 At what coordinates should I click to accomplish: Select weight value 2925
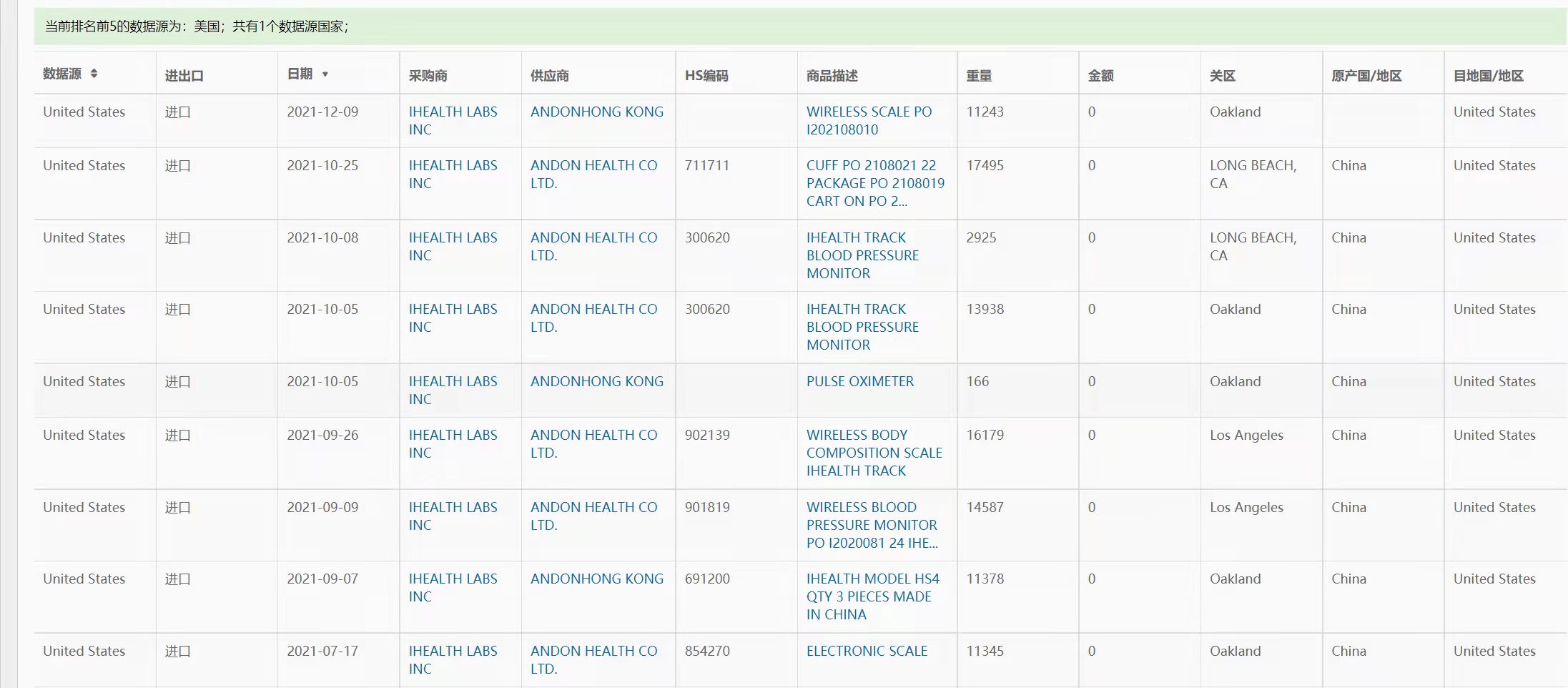(981, 237)
